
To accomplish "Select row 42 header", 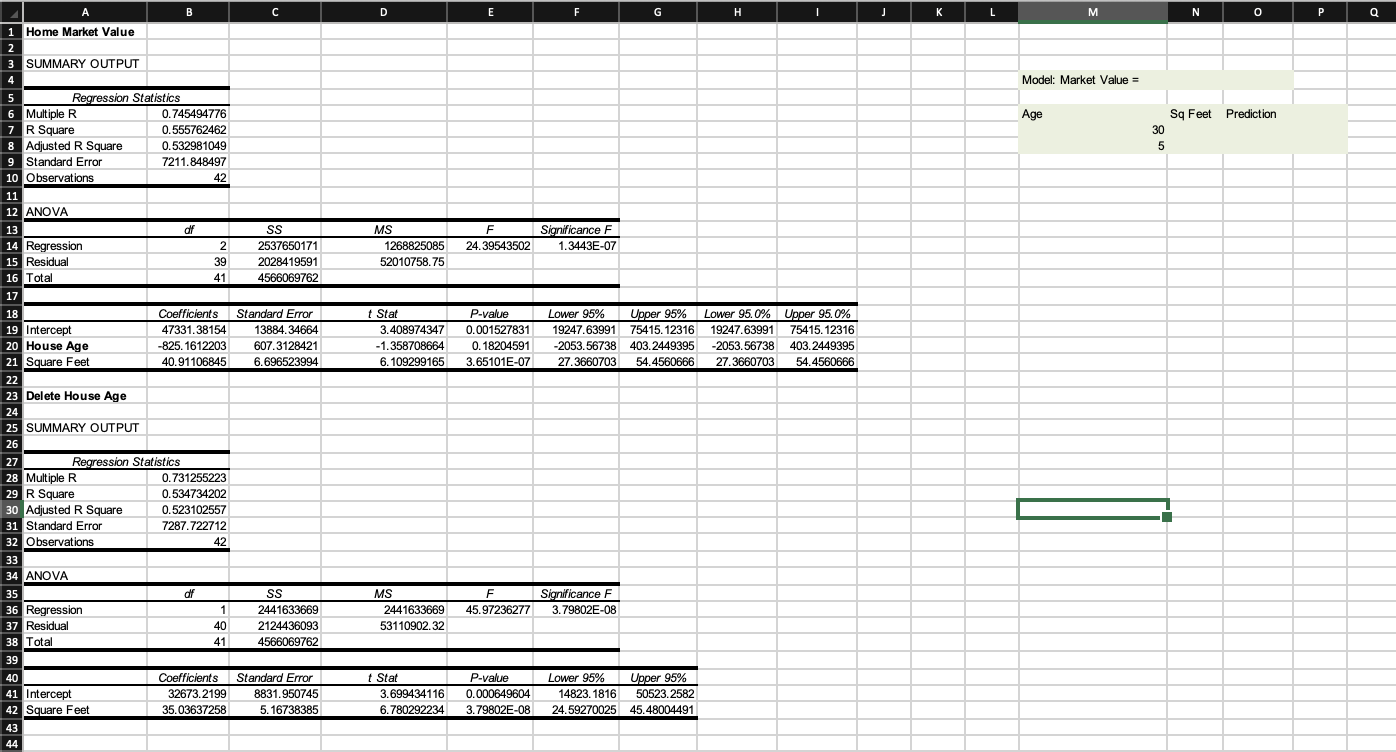I will [x=10, y=710].
